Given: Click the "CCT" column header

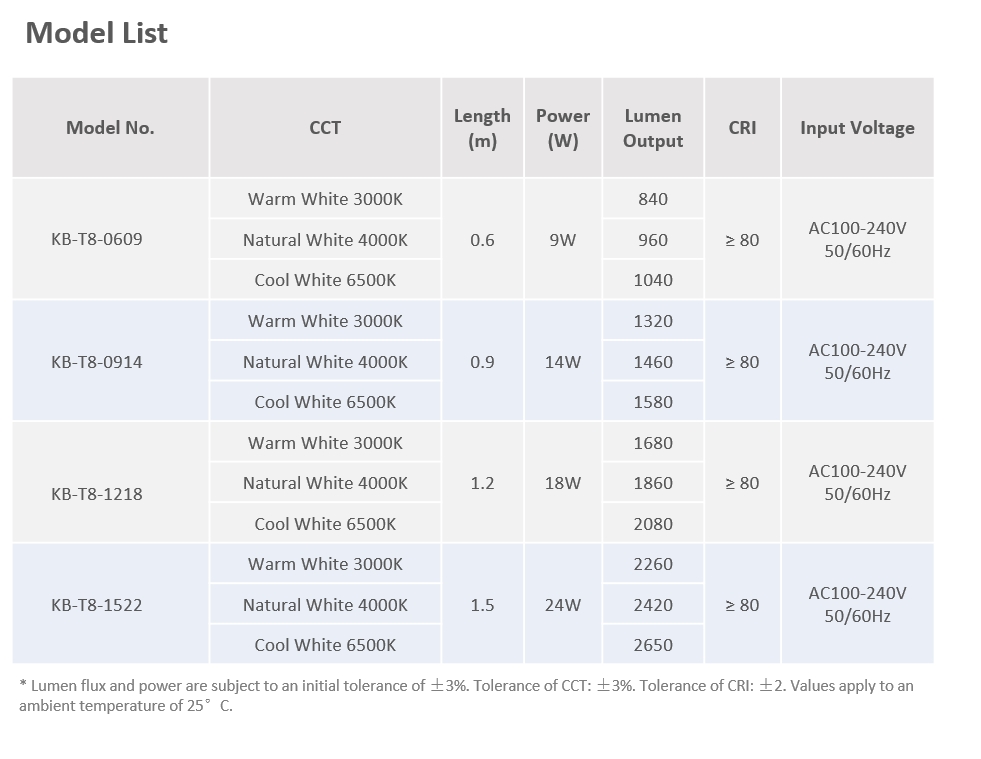Looking at the screenshot, I should (x=325, y=128).
